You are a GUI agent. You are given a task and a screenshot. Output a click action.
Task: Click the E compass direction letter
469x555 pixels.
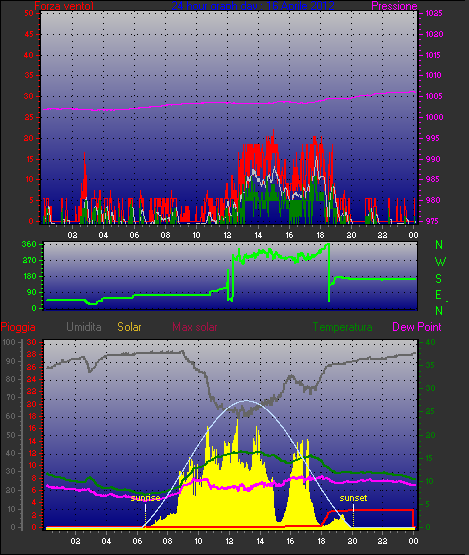point(439,294)
